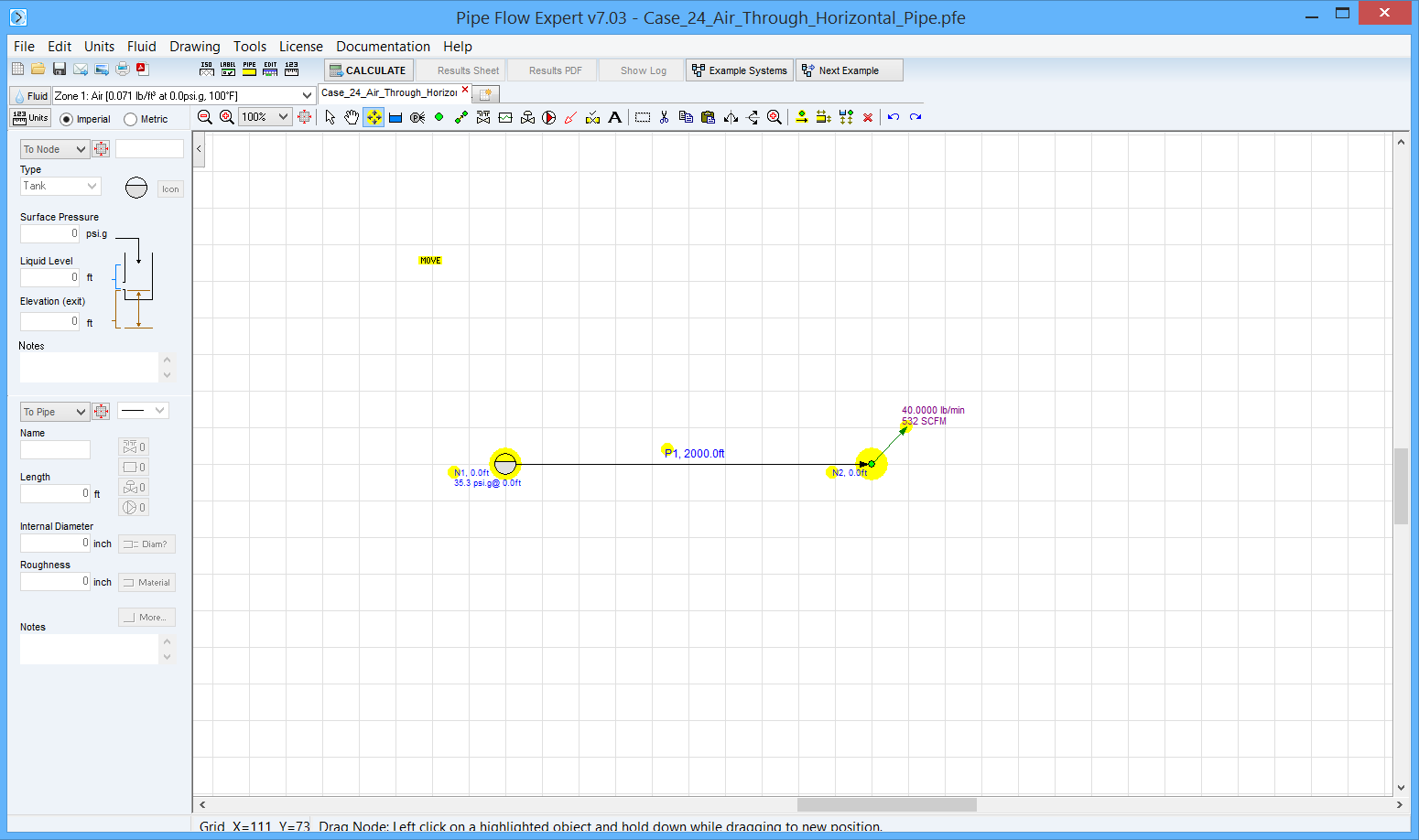1419x840 pixels.
Task: Click the Units button
Action: pyautogui.click(x=30, y=118)
